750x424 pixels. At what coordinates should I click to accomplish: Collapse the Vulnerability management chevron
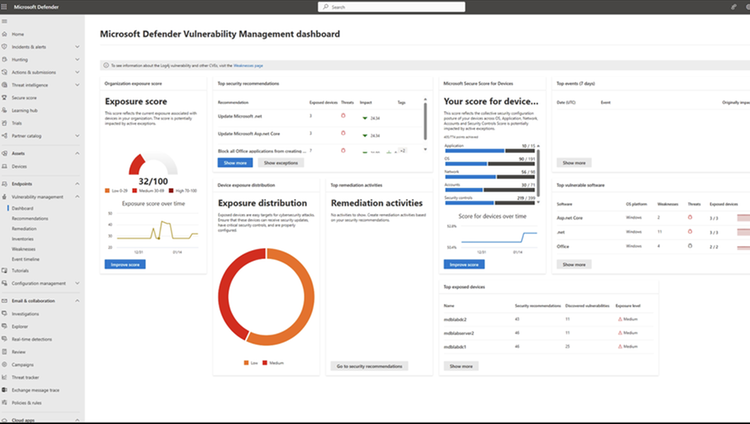click(77, 197)
